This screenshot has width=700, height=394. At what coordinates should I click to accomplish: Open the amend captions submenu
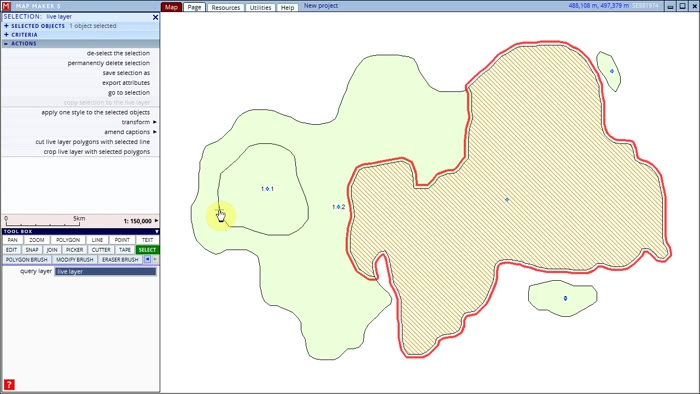pyautogui.click(x=130, y=132)
